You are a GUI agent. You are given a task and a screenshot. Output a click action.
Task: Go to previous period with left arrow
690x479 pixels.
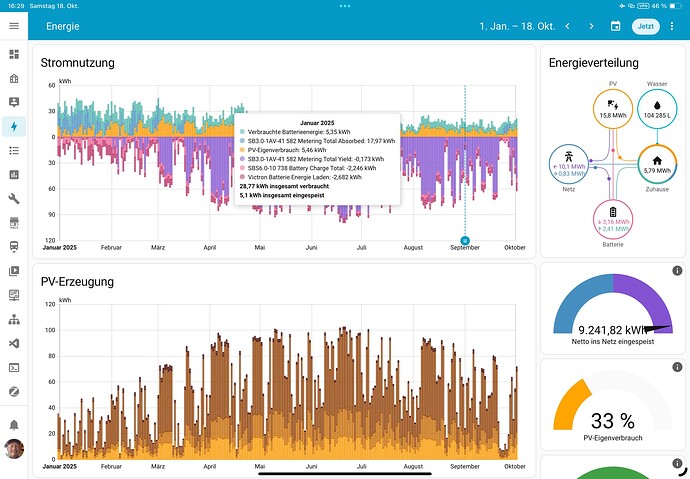coord(568,26)
